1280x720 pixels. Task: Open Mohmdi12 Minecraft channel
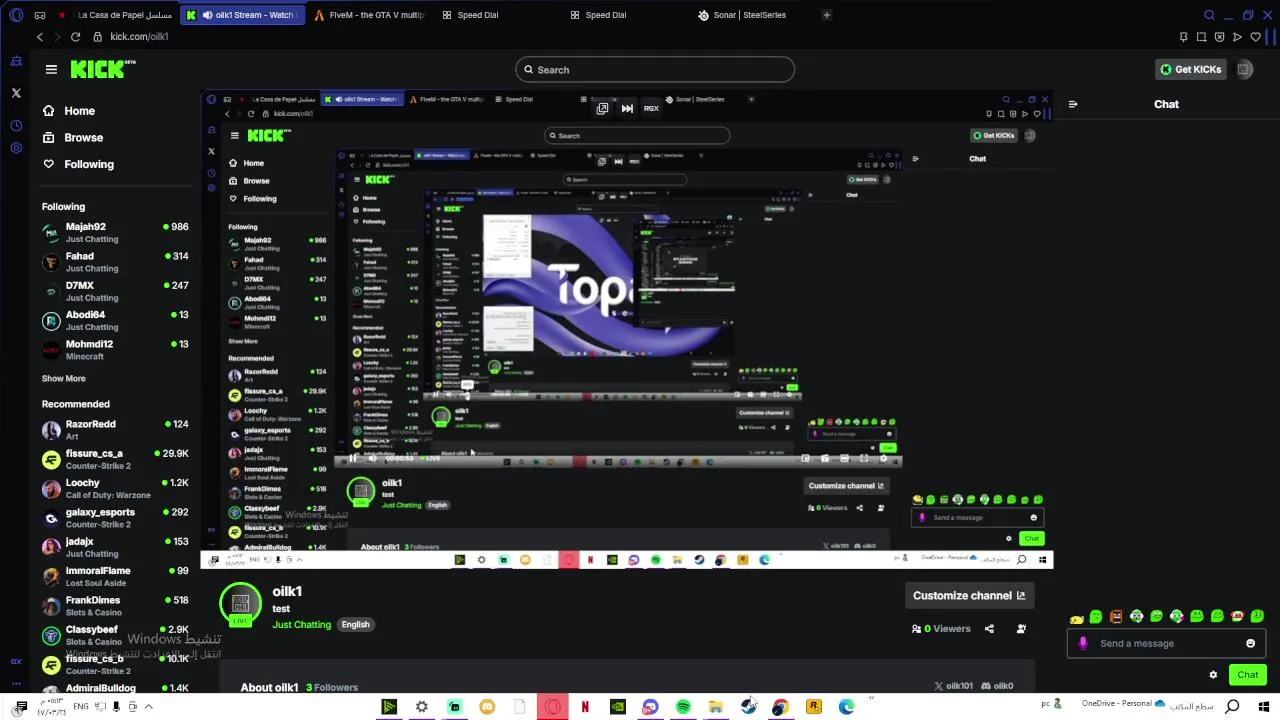coord(115,350)
